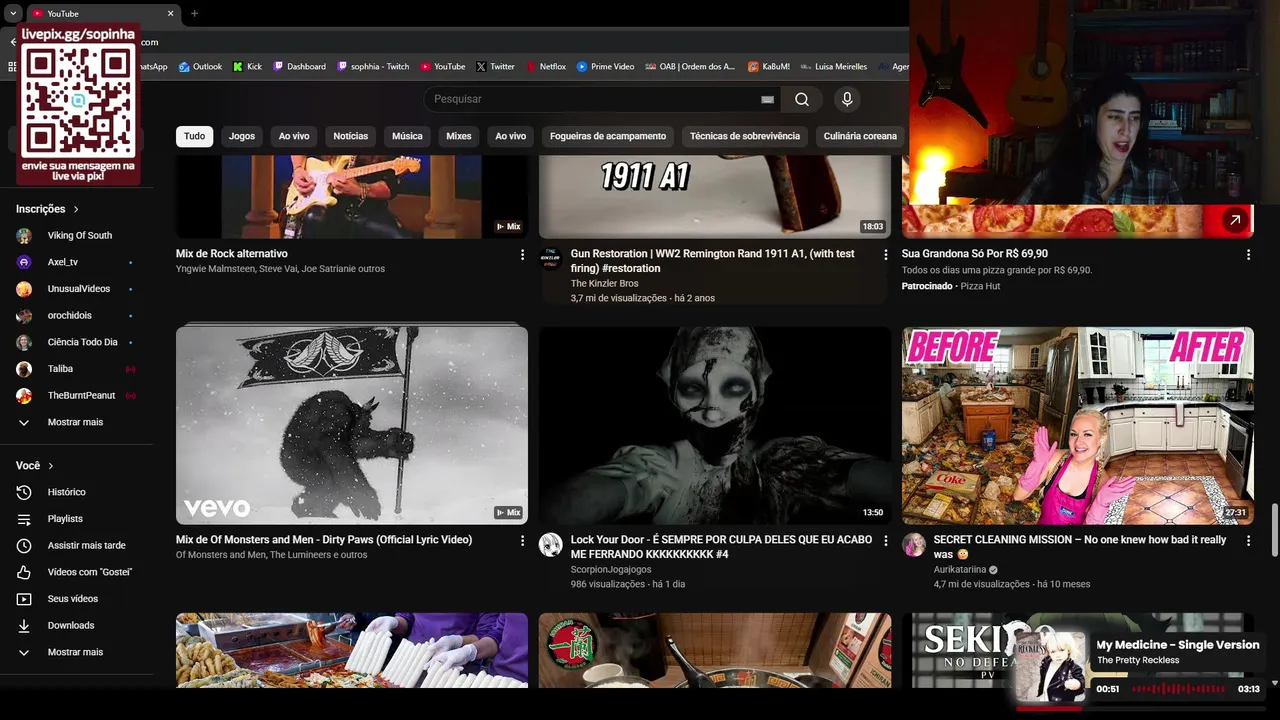Select the Jogos filter chip
The image size is (1280, 720).
pyautogui.click(x=242, y=136)
